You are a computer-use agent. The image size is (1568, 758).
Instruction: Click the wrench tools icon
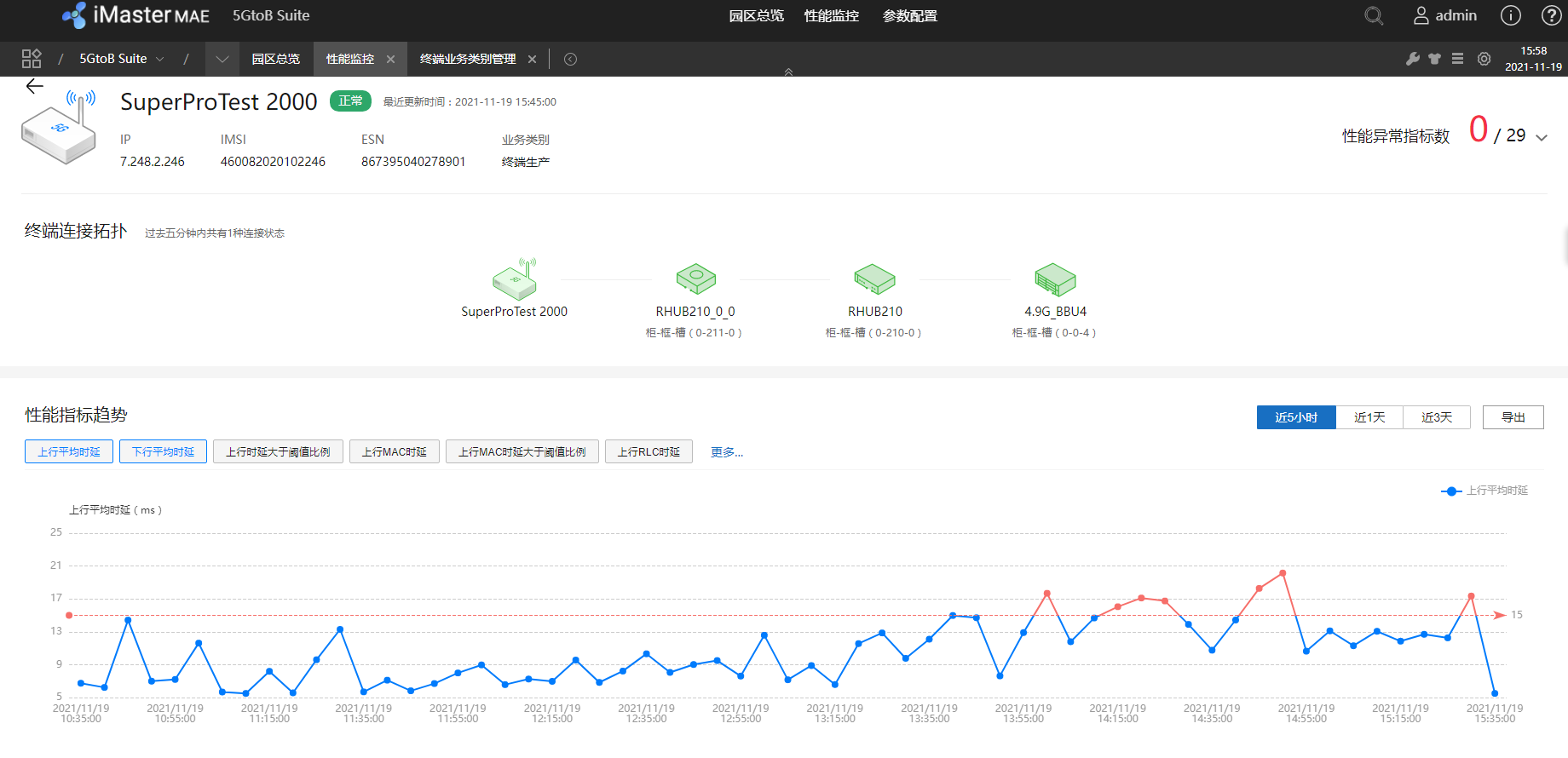[1412, 59]
